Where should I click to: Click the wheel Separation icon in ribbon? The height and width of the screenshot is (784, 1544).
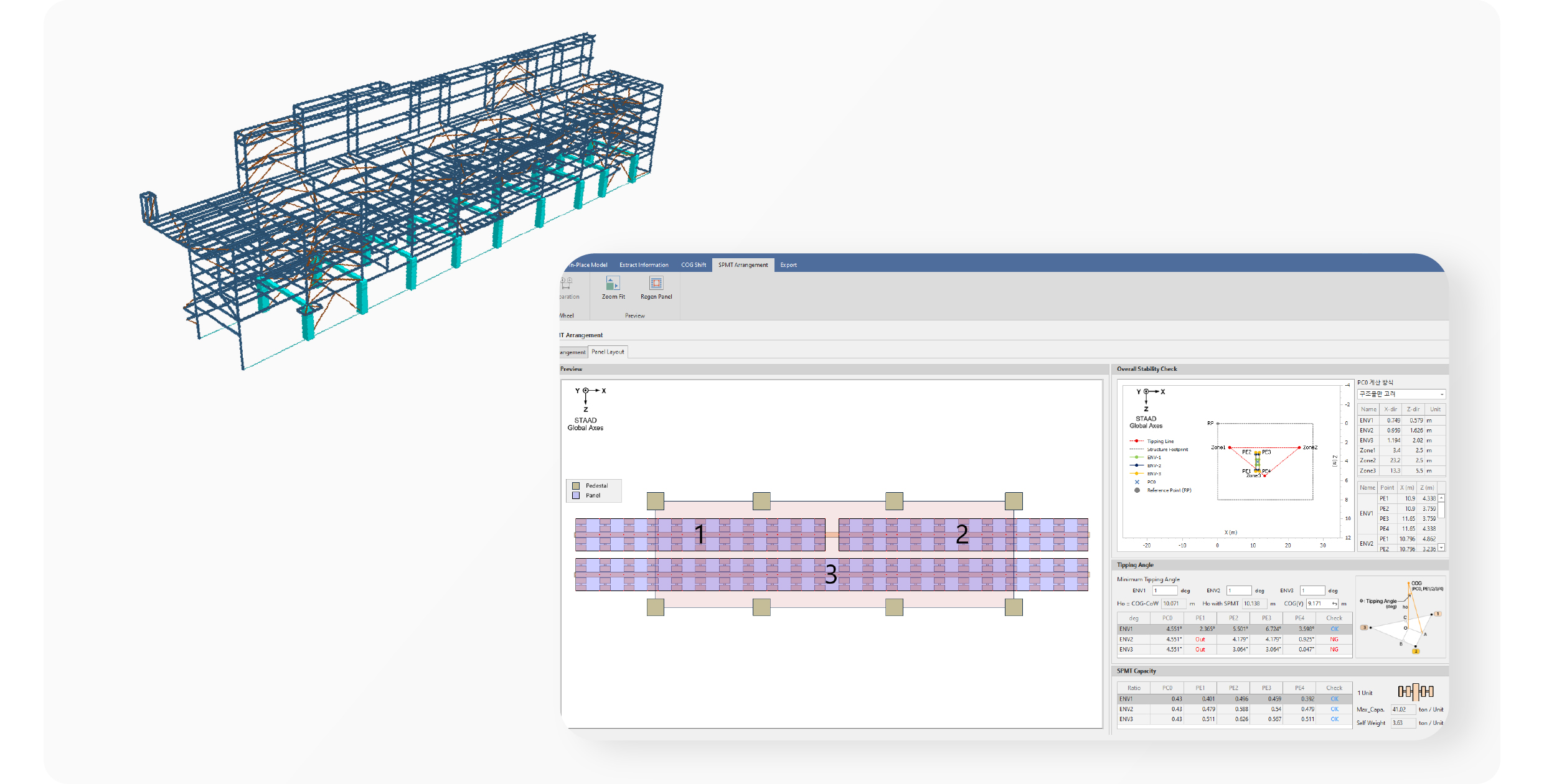click(x=567, y=284)
